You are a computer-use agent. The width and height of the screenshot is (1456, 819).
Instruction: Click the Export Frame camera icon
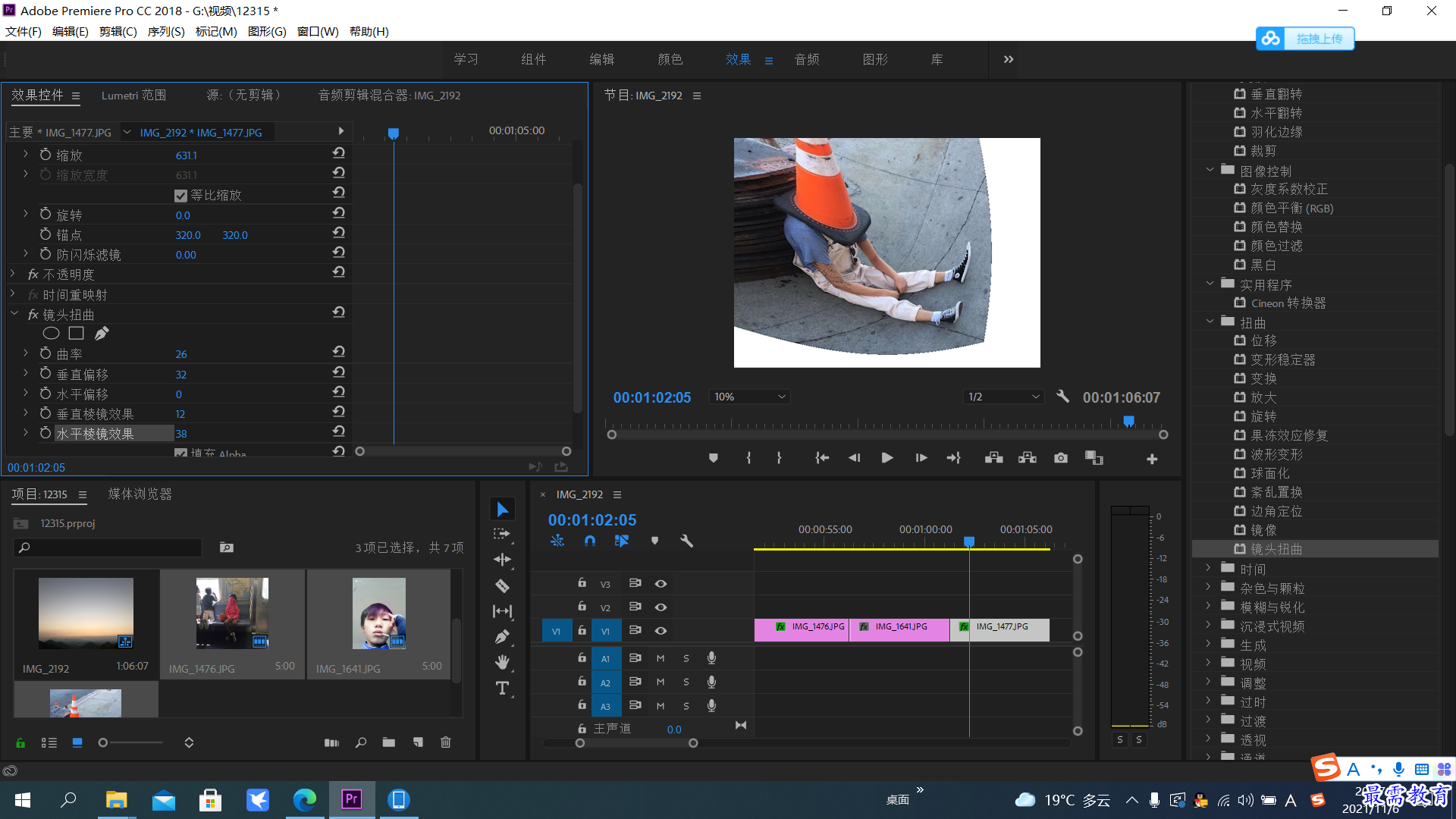(1061, 458)
